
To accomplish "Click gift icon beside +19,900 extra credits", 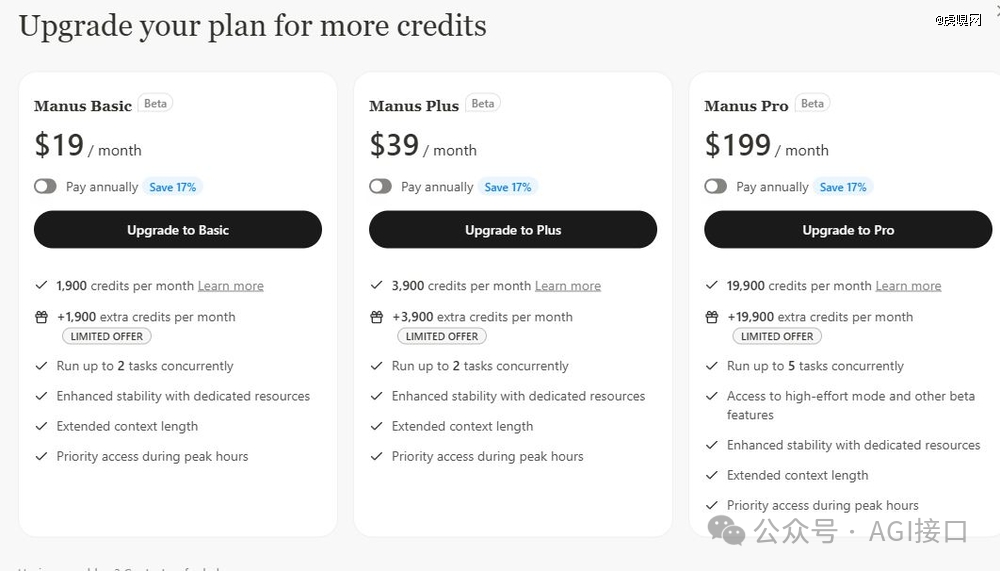I will [x=712, y=317].
